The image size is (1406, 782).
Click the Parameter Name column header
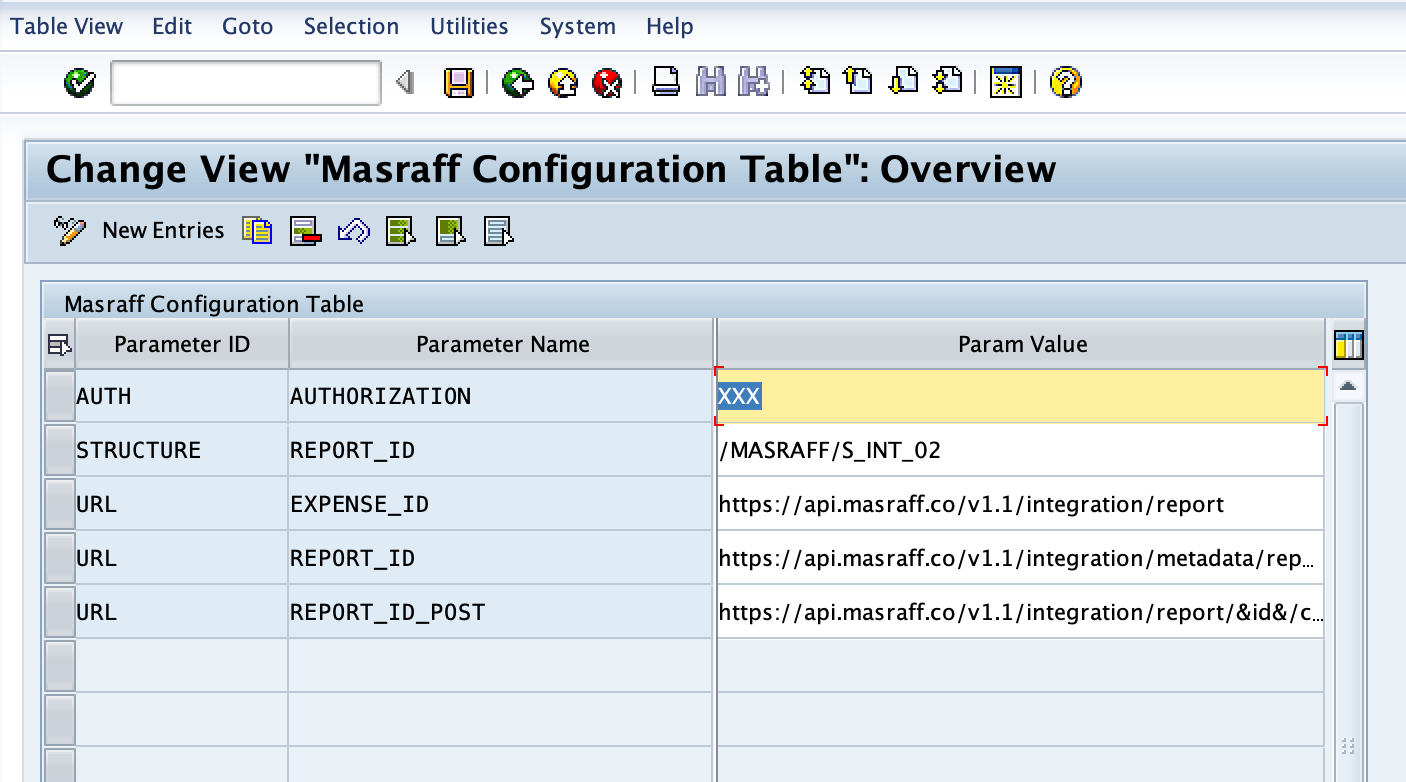pos(503,345)
